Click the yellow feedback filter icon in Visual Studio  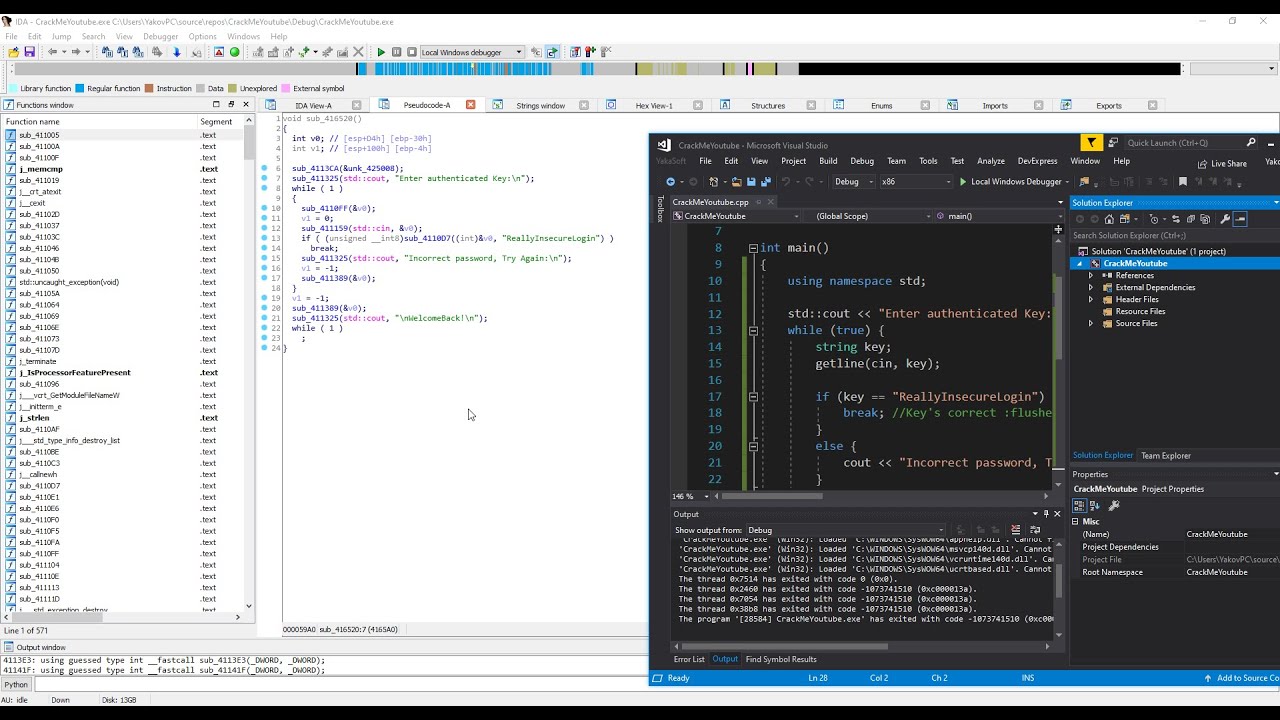[1092, 143]
